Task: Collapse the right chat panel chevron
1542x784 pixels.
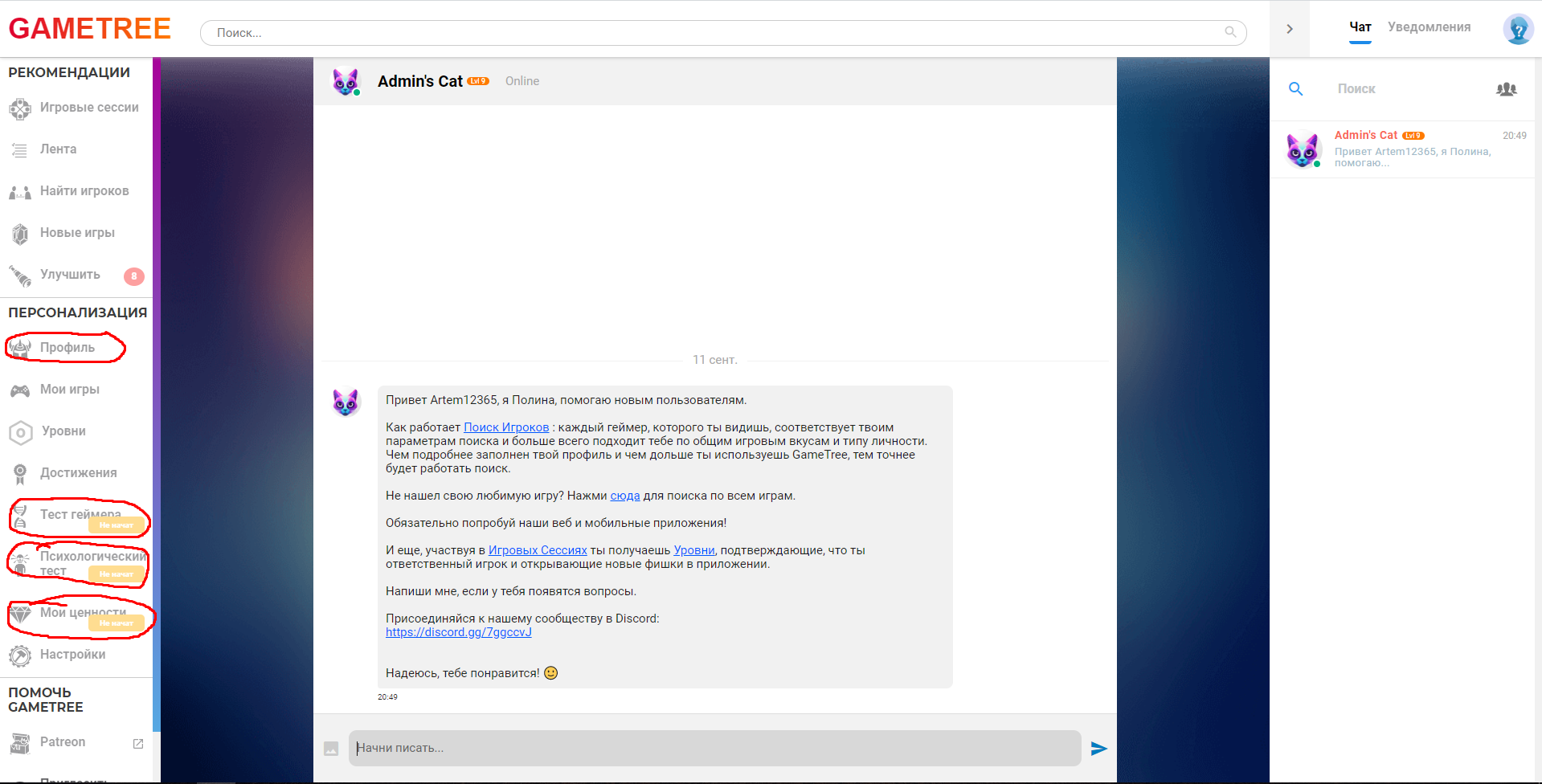Action: click(x=1290, y=29)
